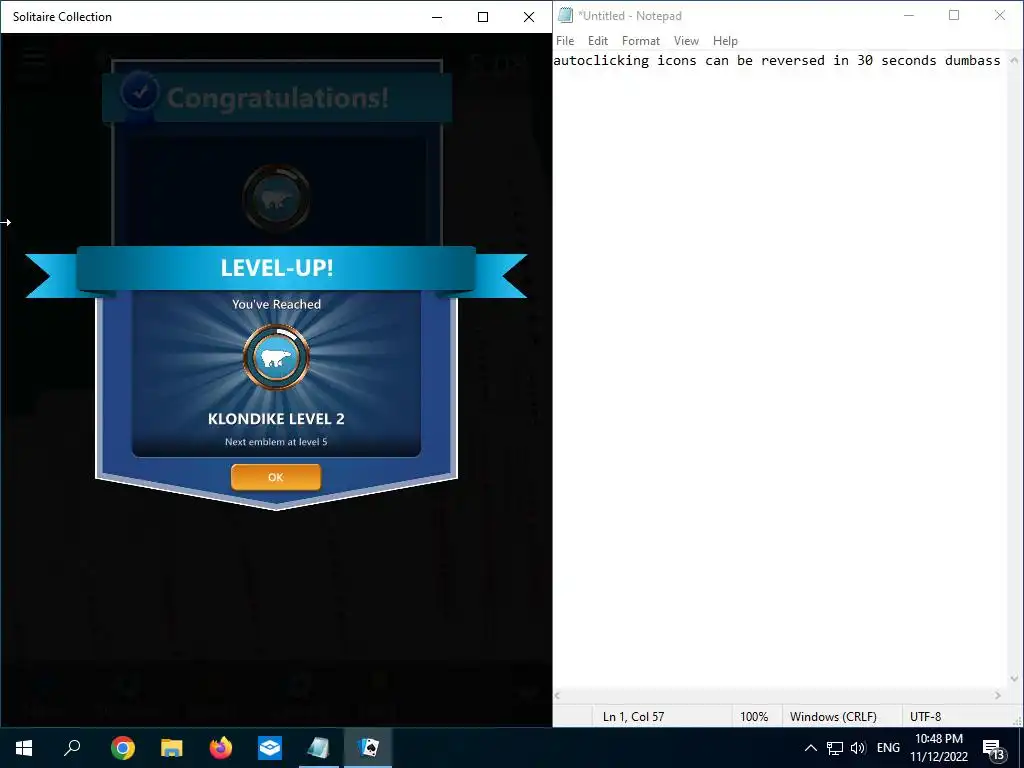This screenshot has width=1024, height=768.
Task: Launch Firefox from taskbar
Action: [x=221, y=748]
